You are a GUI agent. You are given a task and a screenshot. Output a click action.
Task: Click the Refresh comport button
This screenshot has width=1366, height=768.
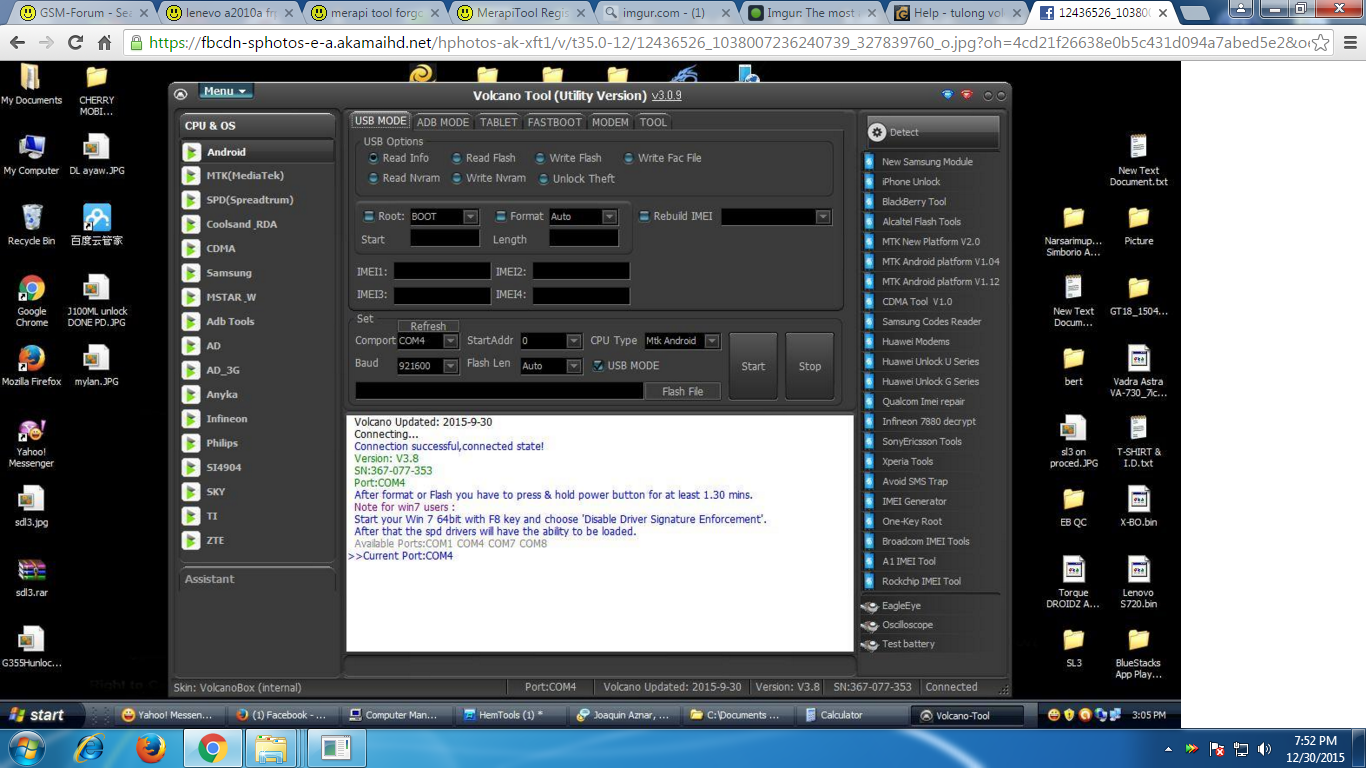[428, 326]
